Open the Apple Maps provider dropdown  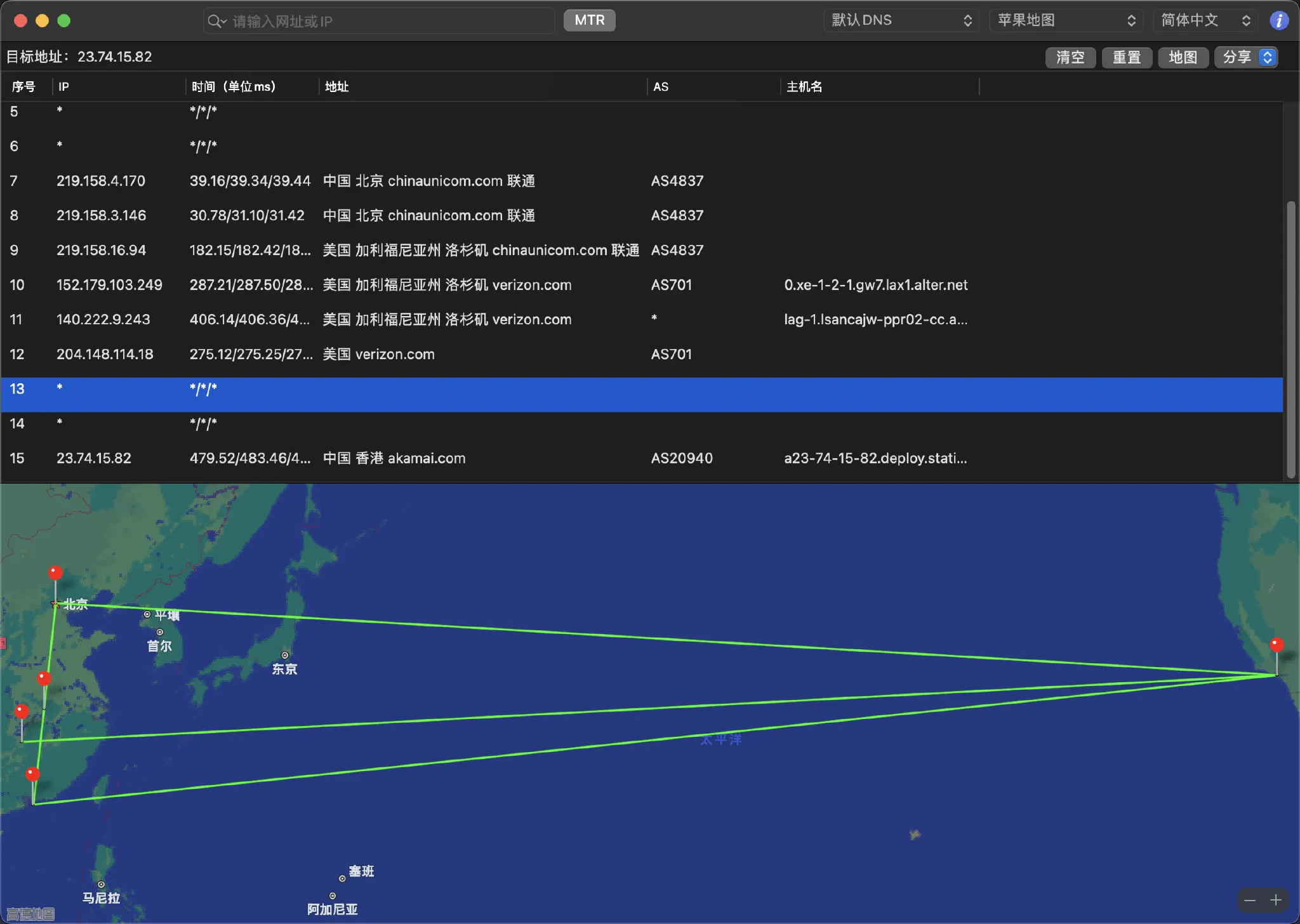tap(1066, 20)
